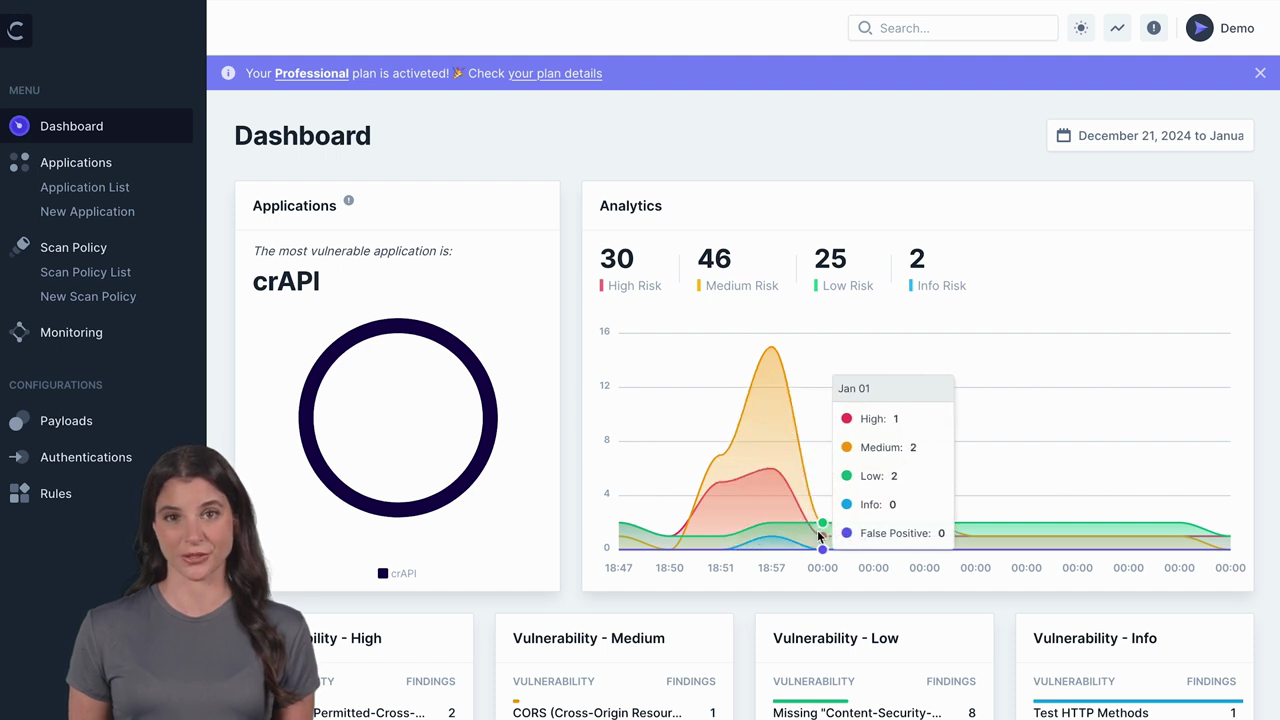Click the Payloads icon in the sidebar
Screen dimensions: 1280x720
click(x=19, y=421)
